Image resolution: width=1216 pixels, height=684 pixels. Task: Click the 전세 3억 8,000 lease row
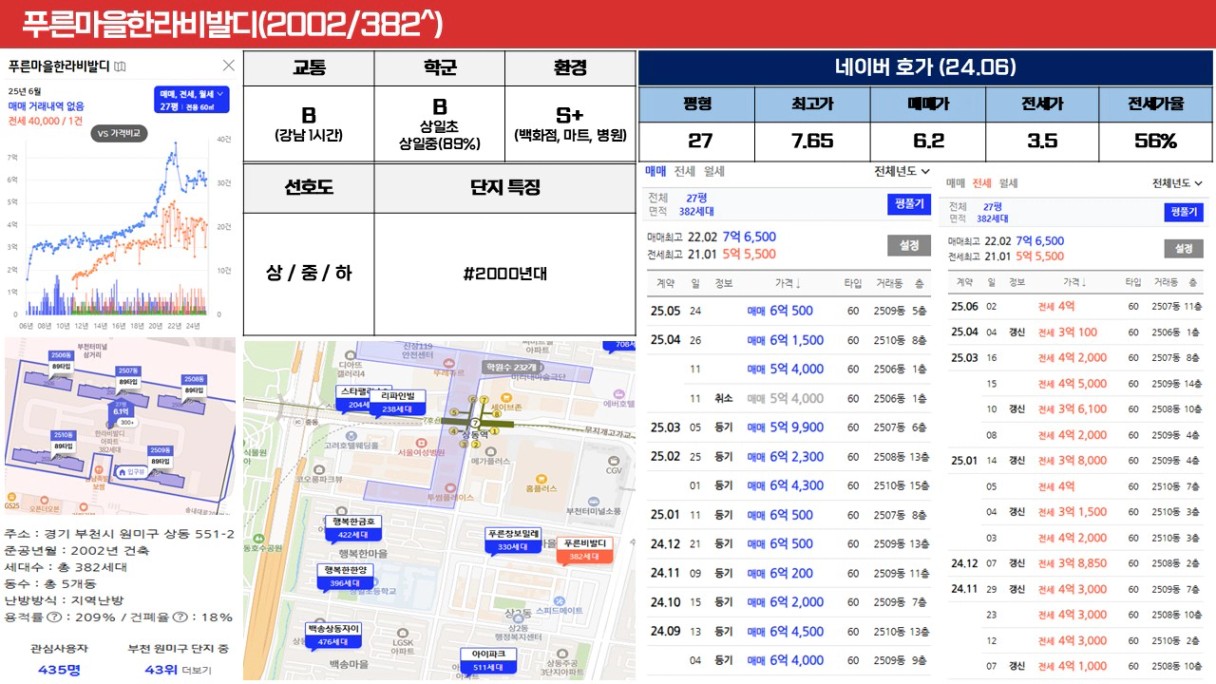(1077, 460)
